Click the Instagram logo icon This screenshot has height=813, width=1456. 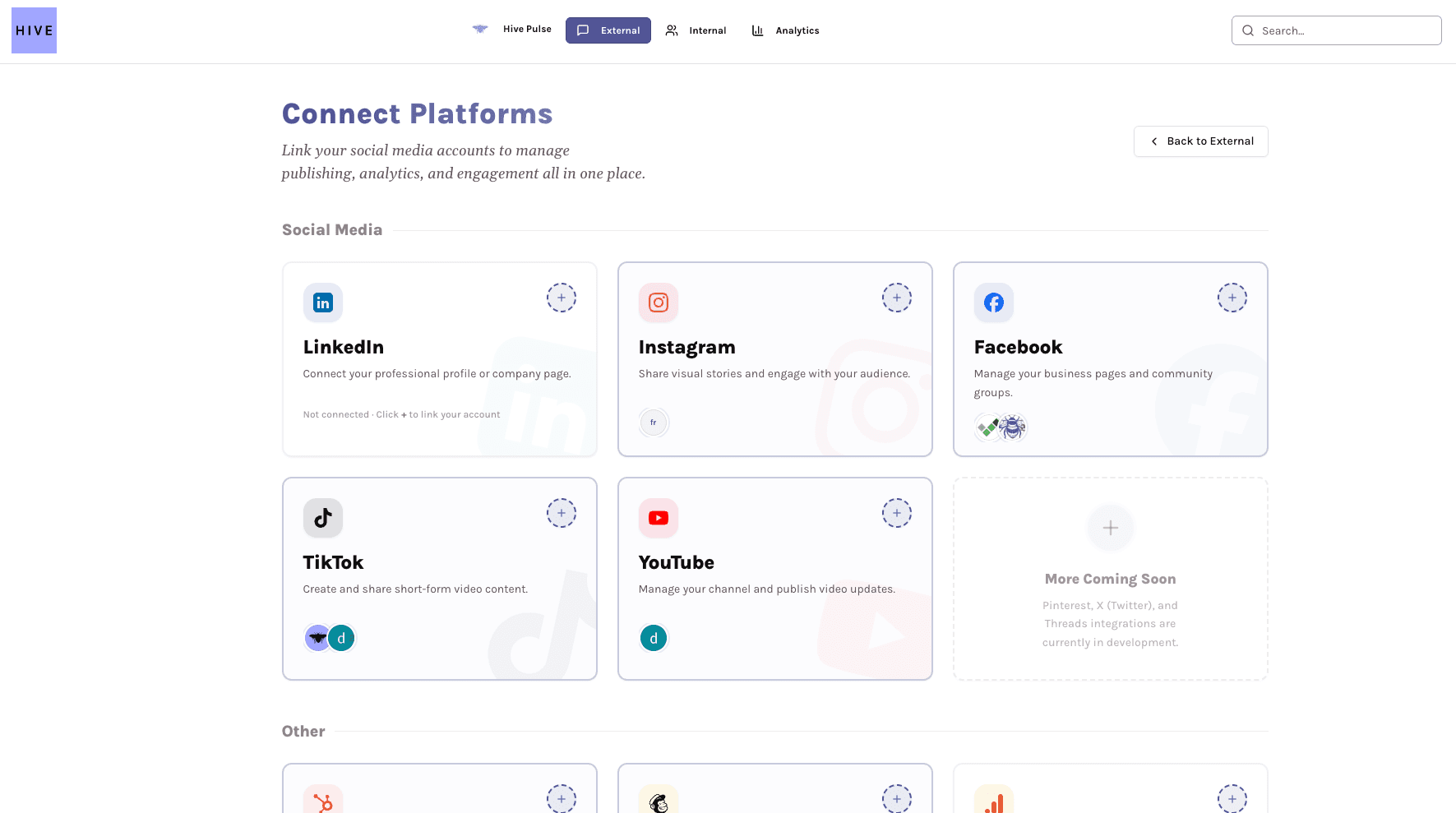[659, 303]
